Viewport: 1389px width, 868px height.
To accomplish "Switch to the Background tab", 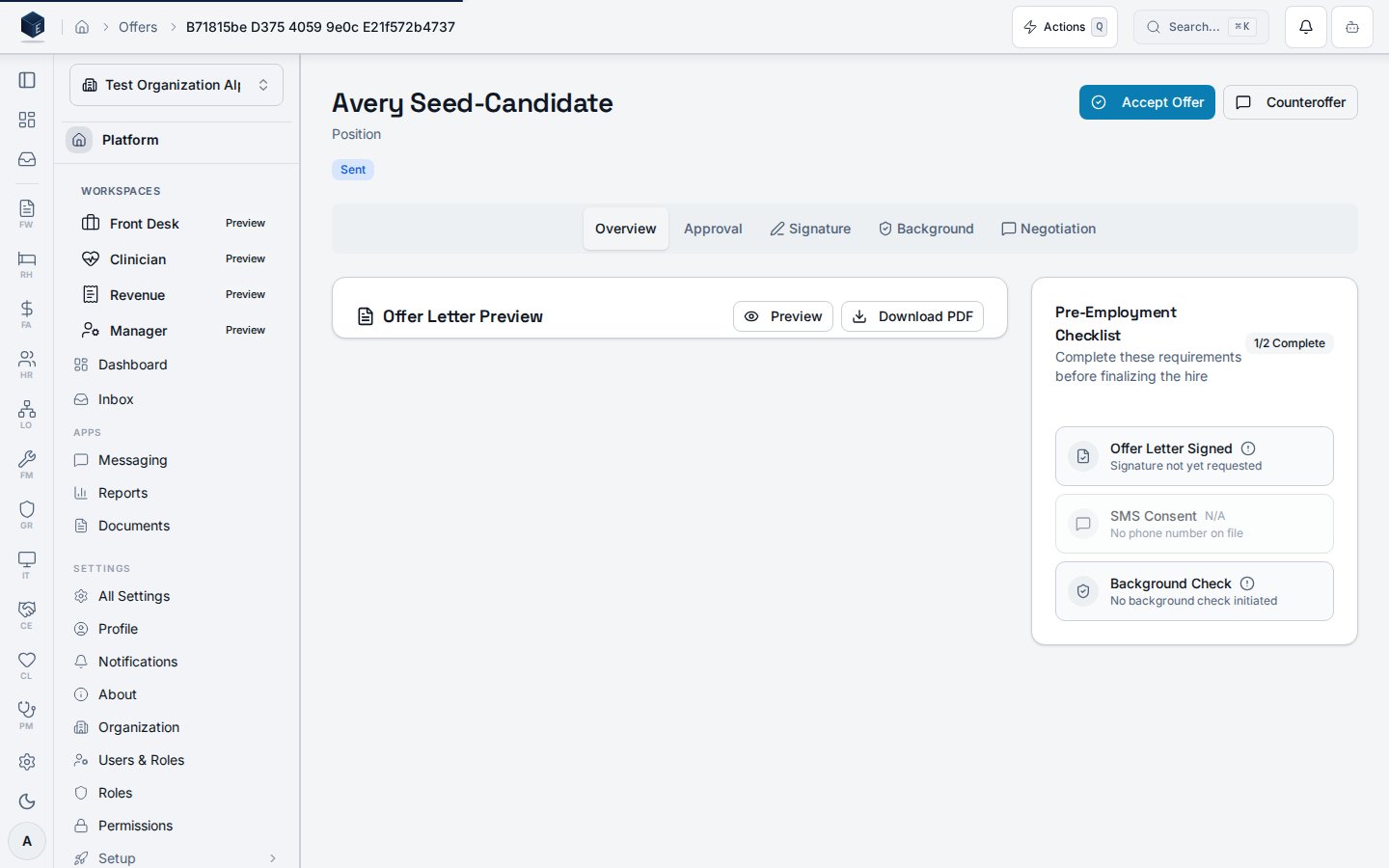I will pos(926,229).
